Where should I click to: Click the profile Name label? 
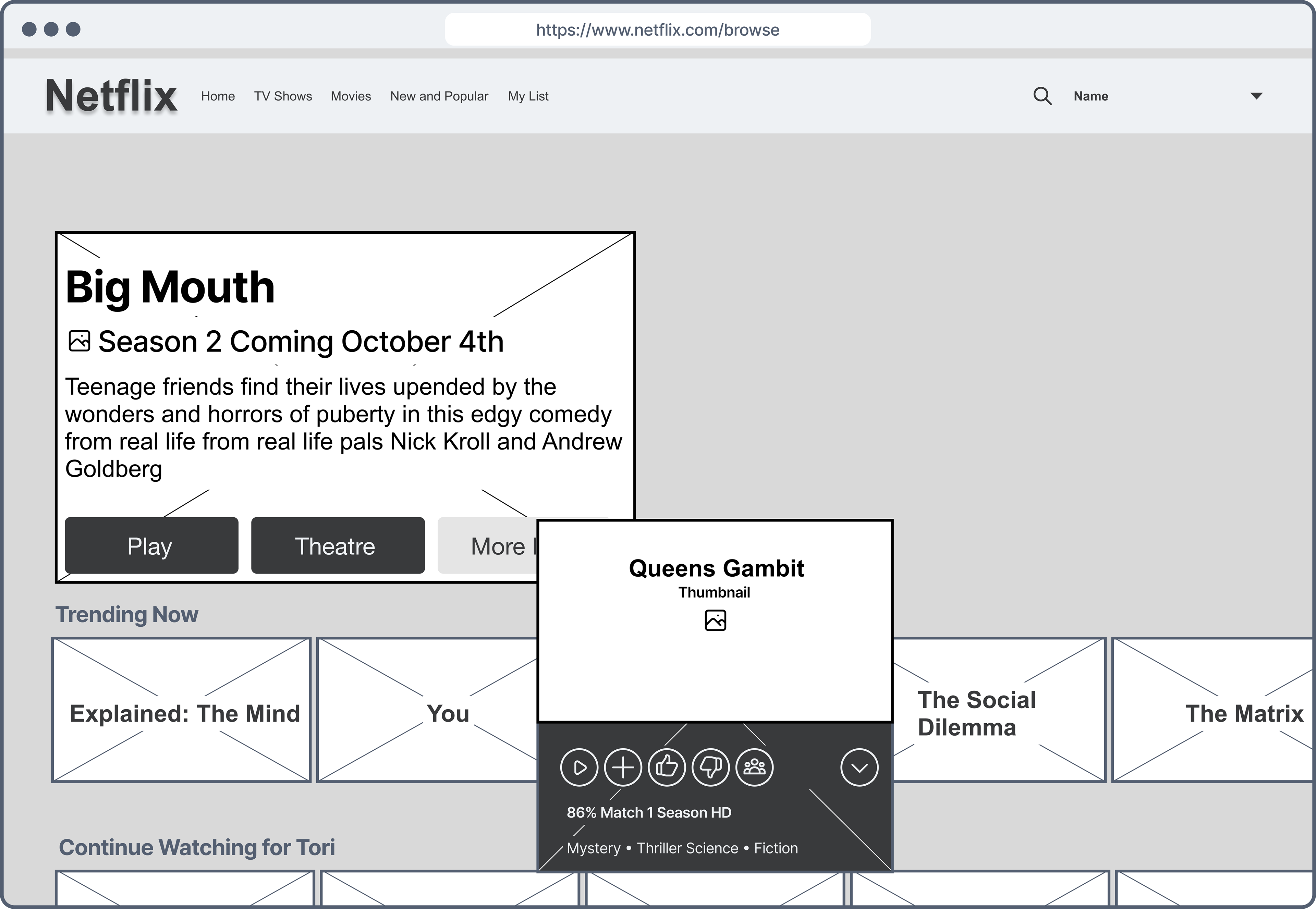point(1091,96)
